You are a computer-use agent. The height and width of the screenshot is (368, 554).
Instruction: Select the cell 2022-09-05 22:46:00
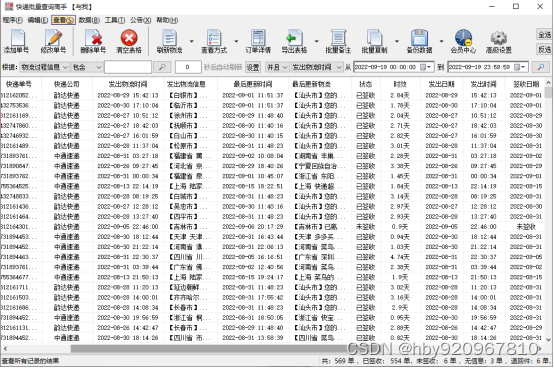tap(128, 227)
